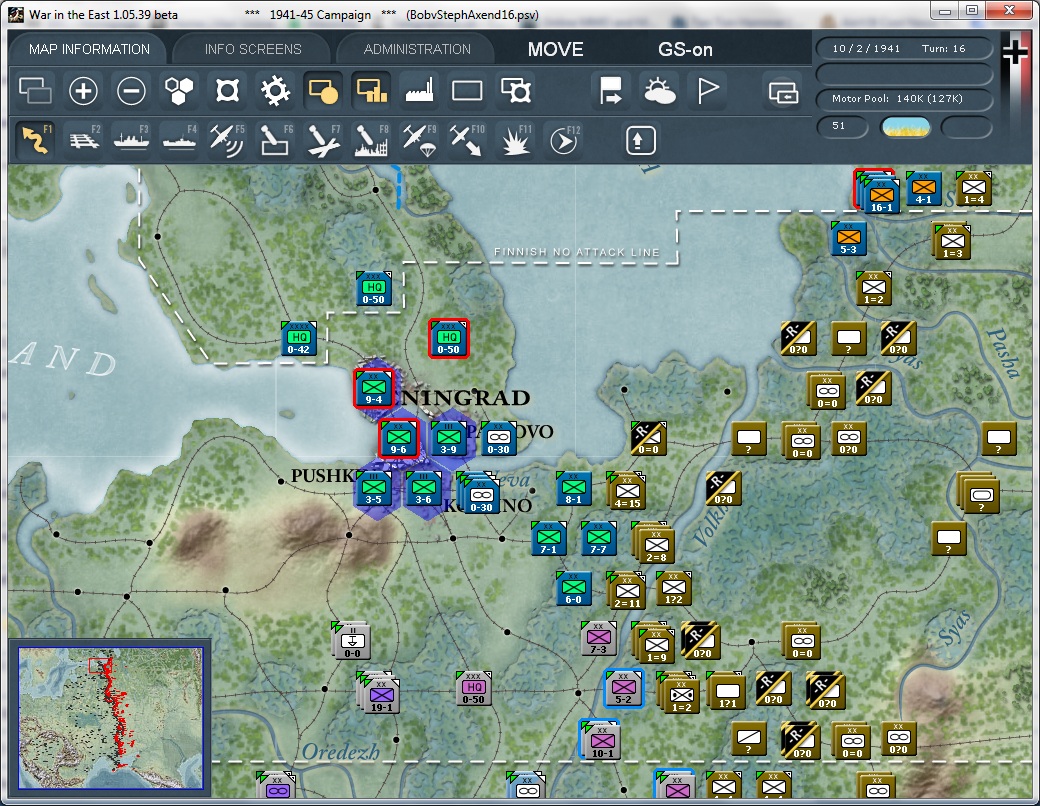Select the red-outlined 9-6 infantry unit
The width and height of the screenshot is (1040, 806).
(399, 439)
